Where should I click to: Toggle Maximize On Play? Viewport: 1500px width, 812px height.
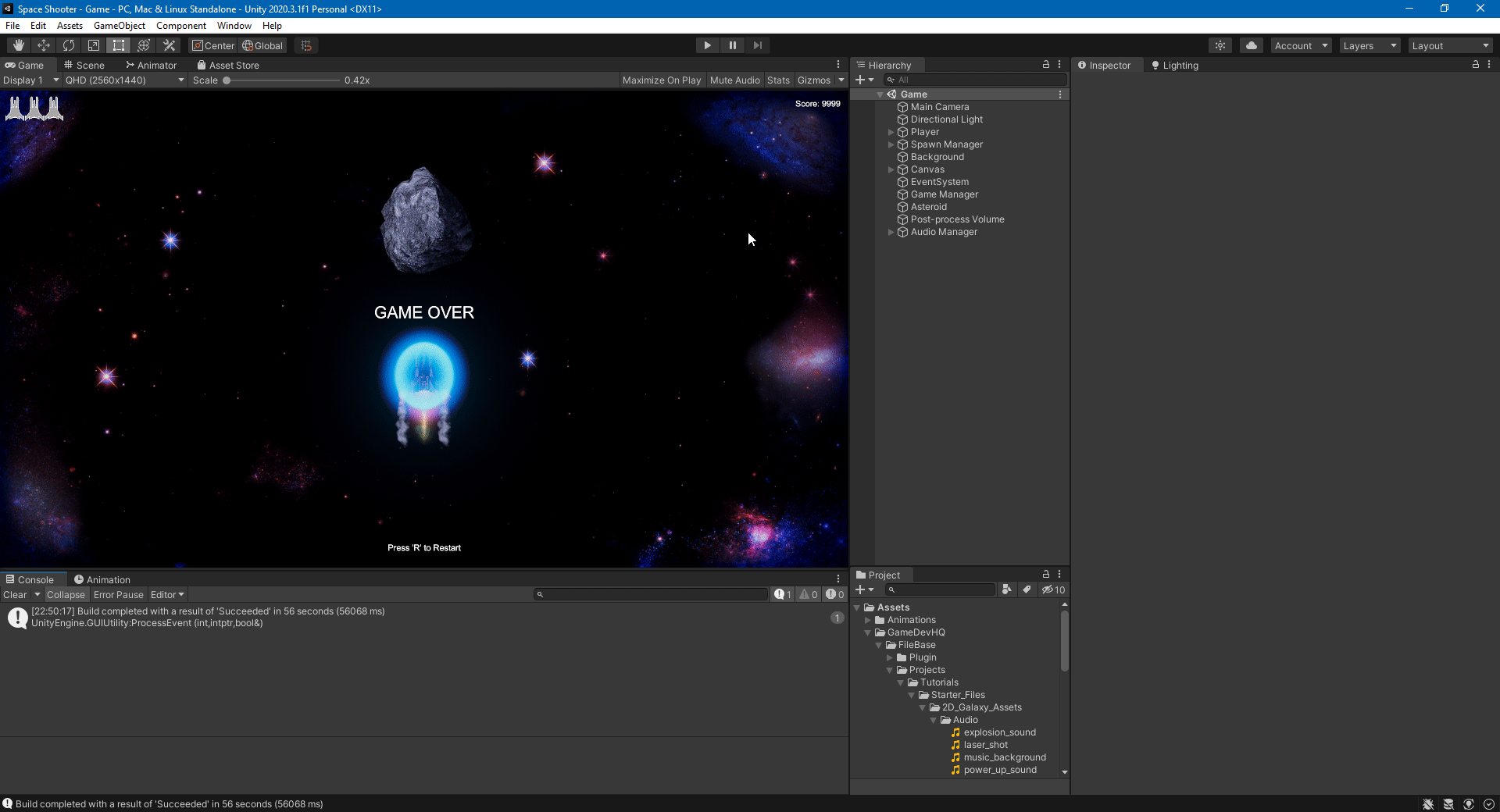[662, 80]
